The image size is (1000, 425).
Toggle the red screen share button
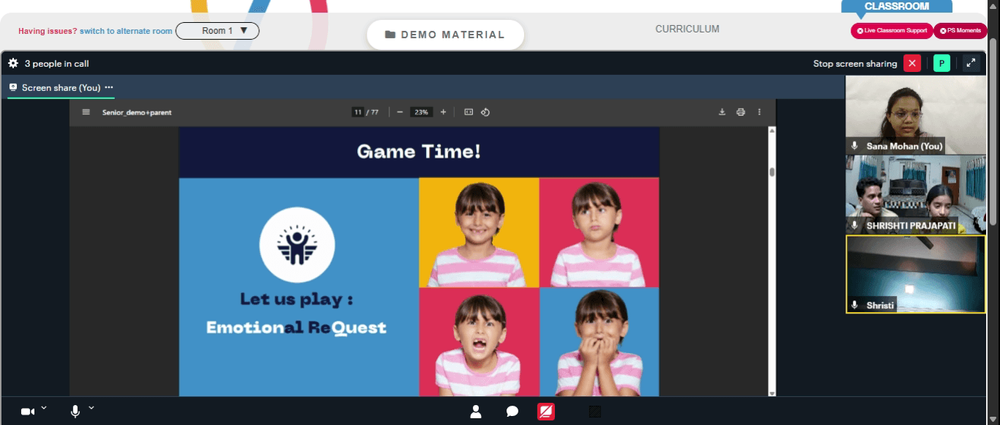tap(546, 412)
